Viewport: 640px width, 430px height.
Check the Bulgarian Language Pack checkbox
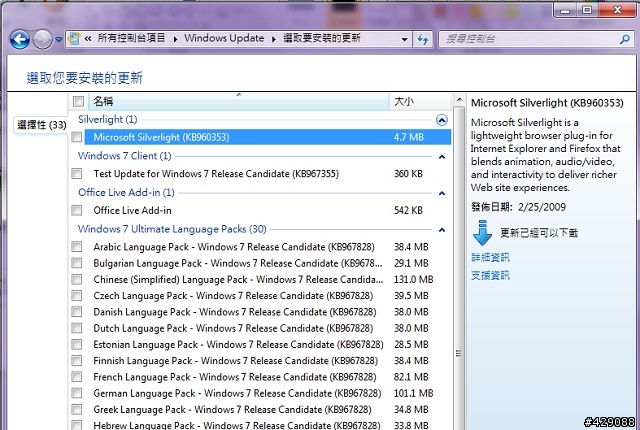click(77, 263)
